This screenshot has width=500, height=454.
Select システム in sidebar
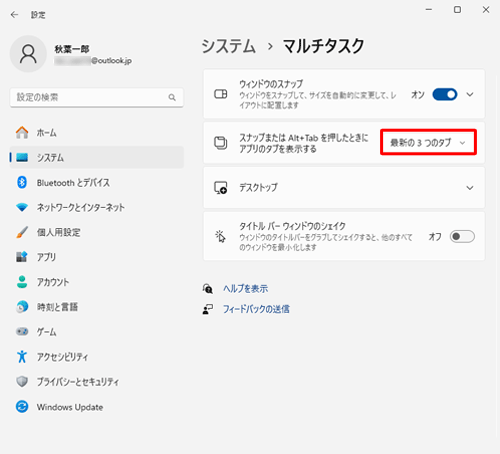(97, 157)
